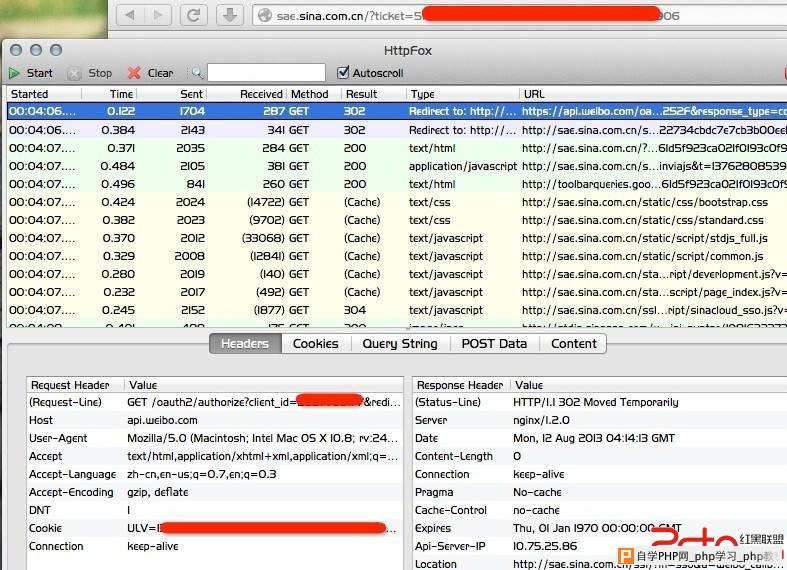Sort by the Method column header
This screenshot has width=787, height=570.
314,94
